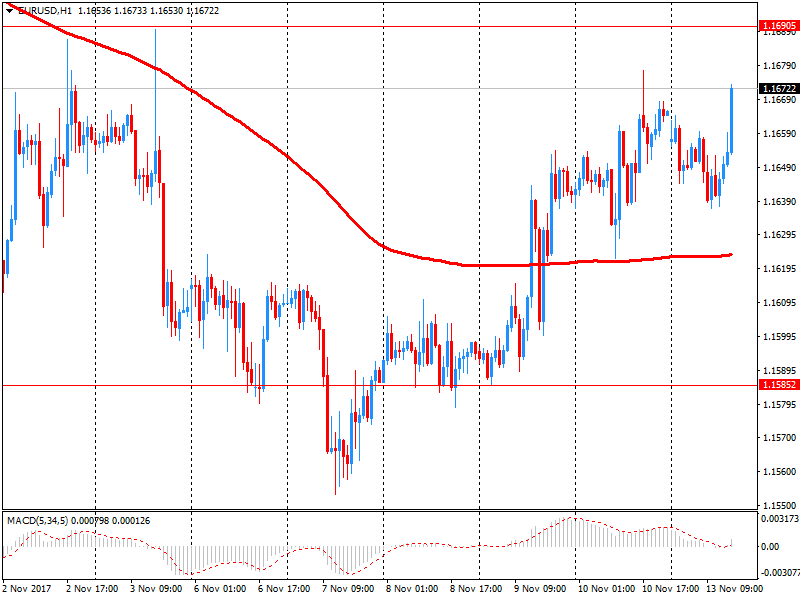Click the 1.16590 price scale value
The height and width of the screenshot is (600, 800).
[x=779, y=134]
